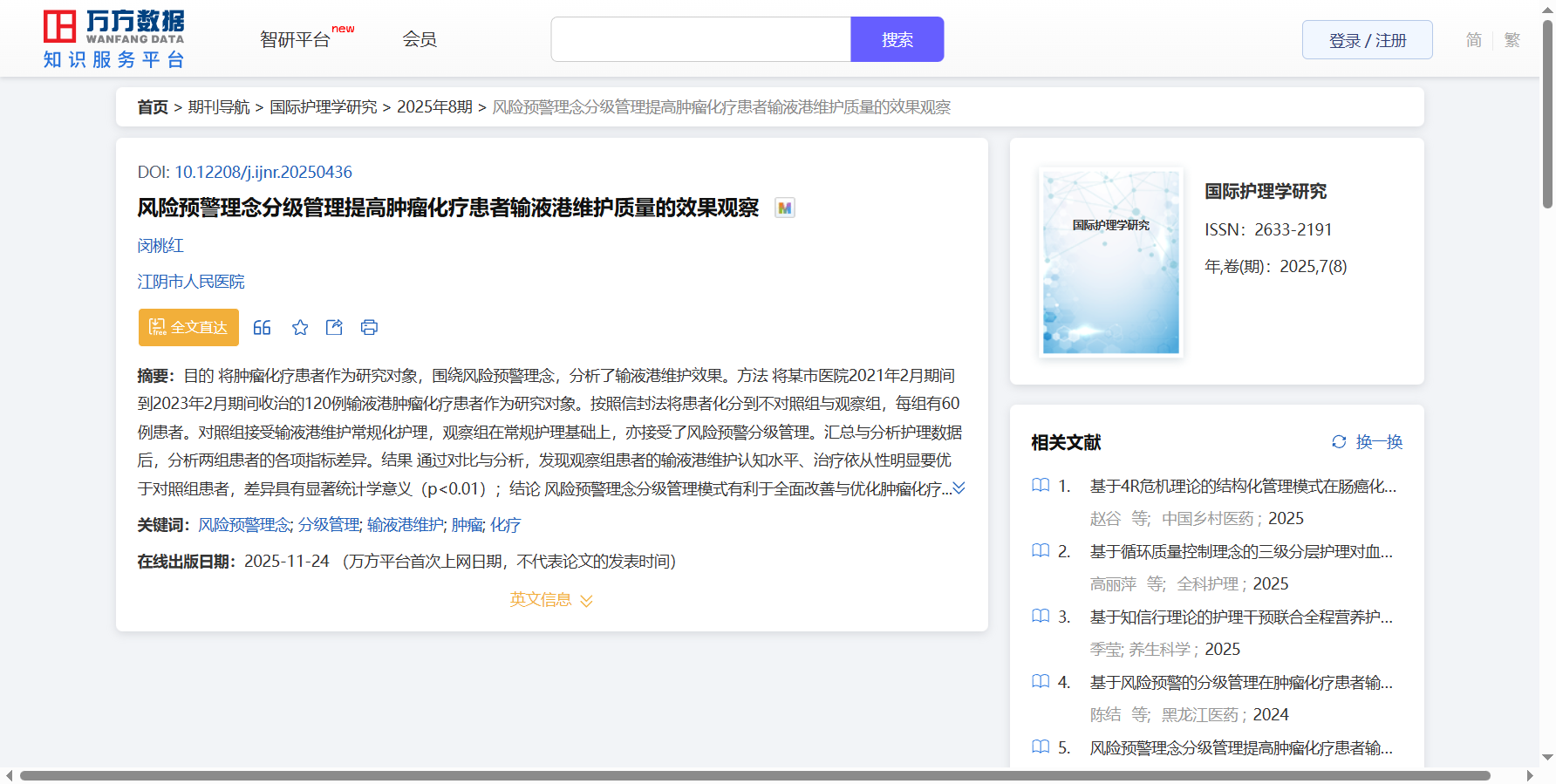1556x784 pixels.
Task: Click book icon beside first related article
Action: 1041,486
